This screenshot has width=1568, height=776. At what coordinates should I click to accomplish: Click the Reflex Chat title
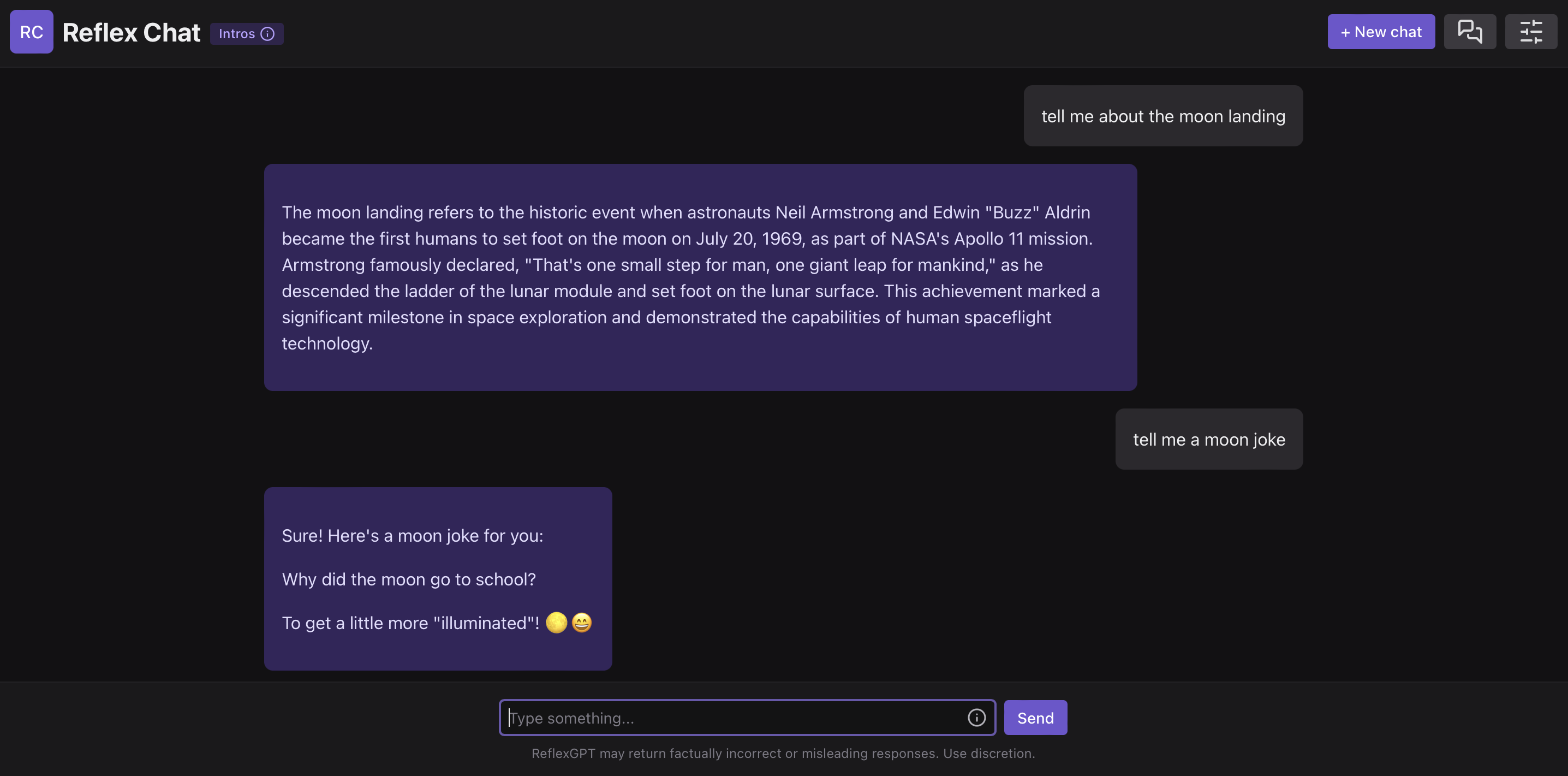coord(132,33)
